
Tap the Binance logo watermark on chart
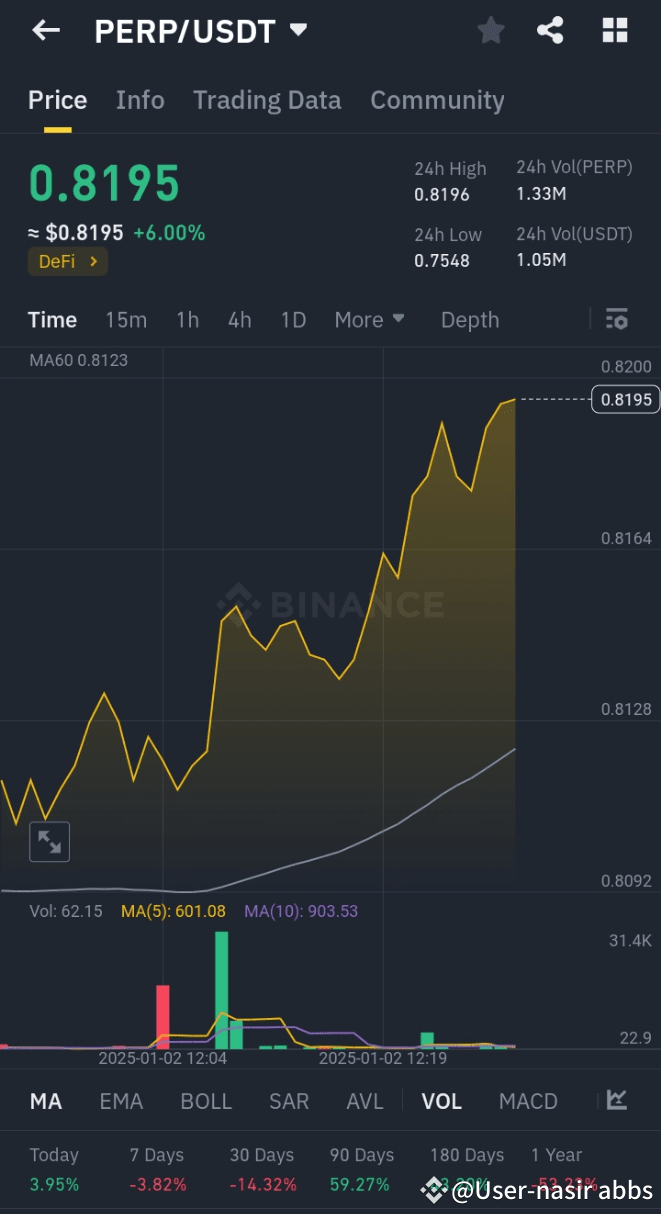(x=330, y=604)
